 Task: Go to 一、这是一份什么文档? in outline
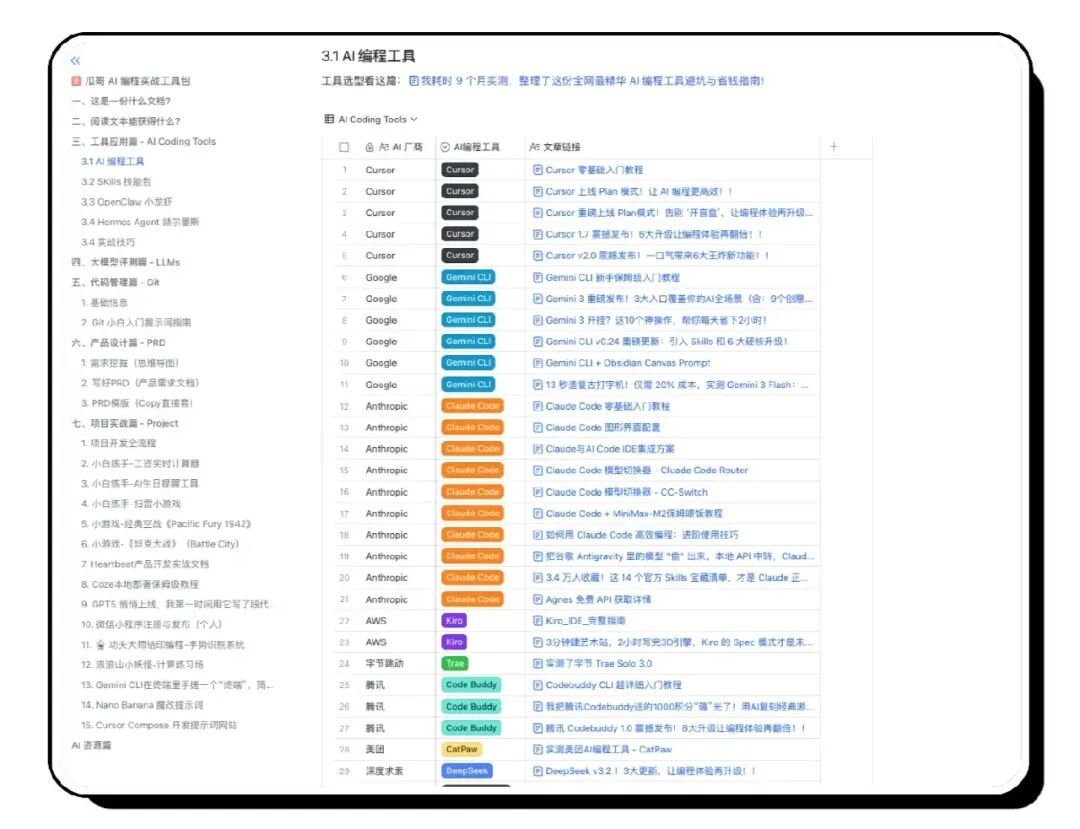click(121, 101)
